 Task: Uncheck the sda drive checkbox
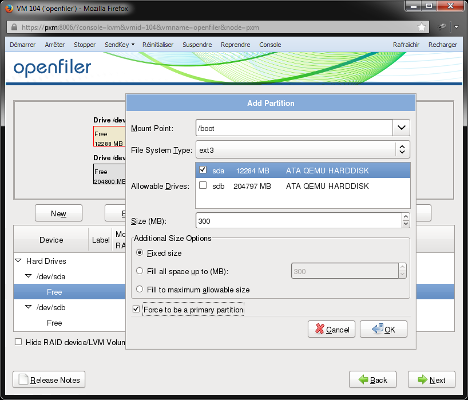pyautogui.click(x=203, y=170)
